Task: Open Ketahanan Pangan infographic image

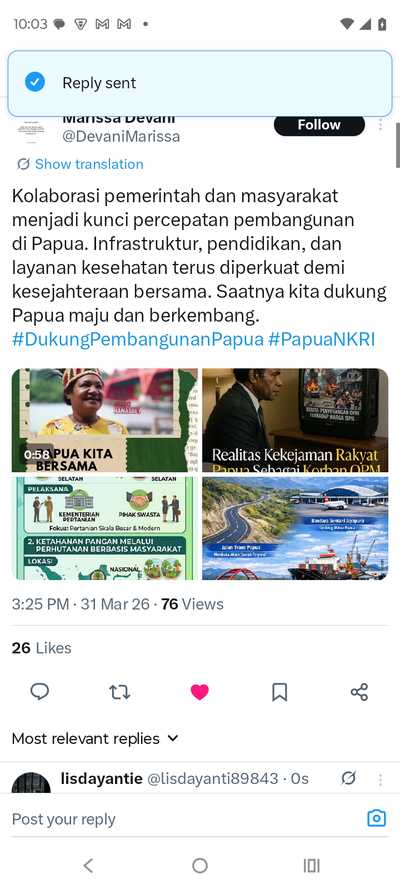Action: click(x=105, y=528)
